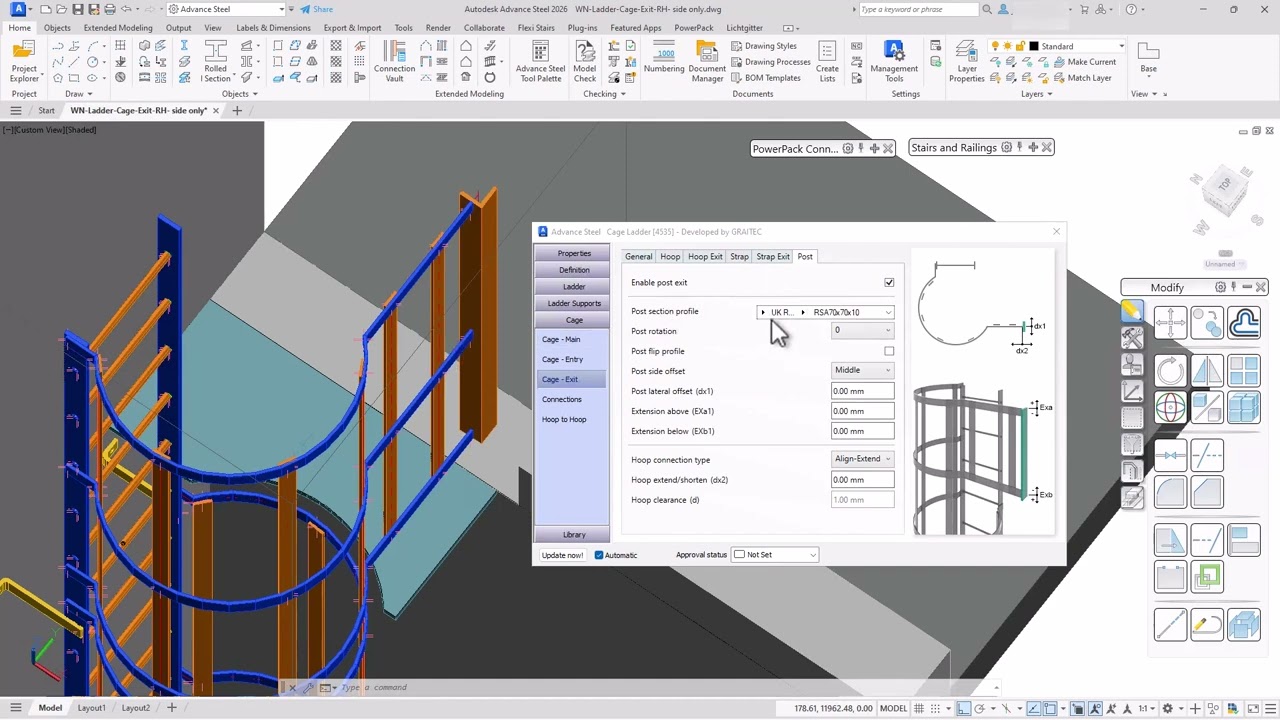1280x720 pixels.
Task: Click the ViewCube TOP face
Action: [1224, 185]
